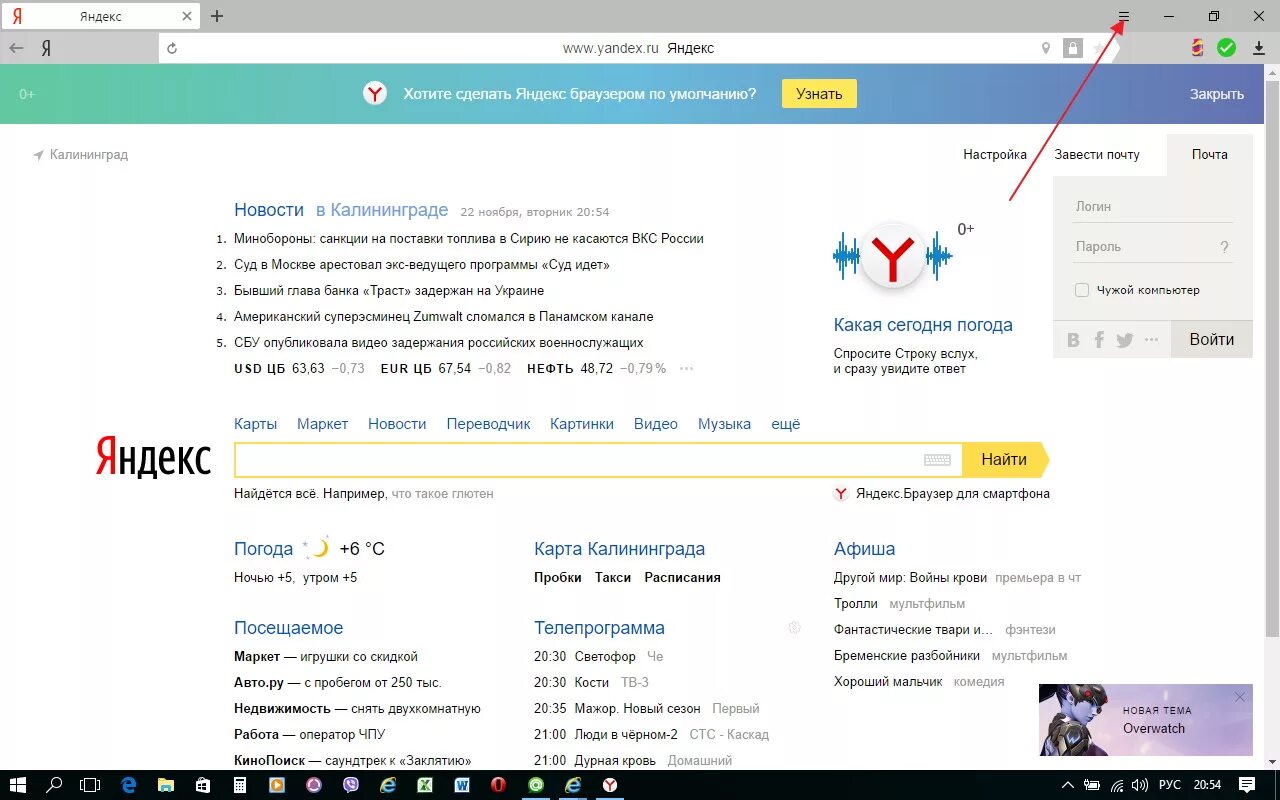Click the password help question mark
Image resolution: width=1280 pixels, height=800 pixels.
point(1224,247)
